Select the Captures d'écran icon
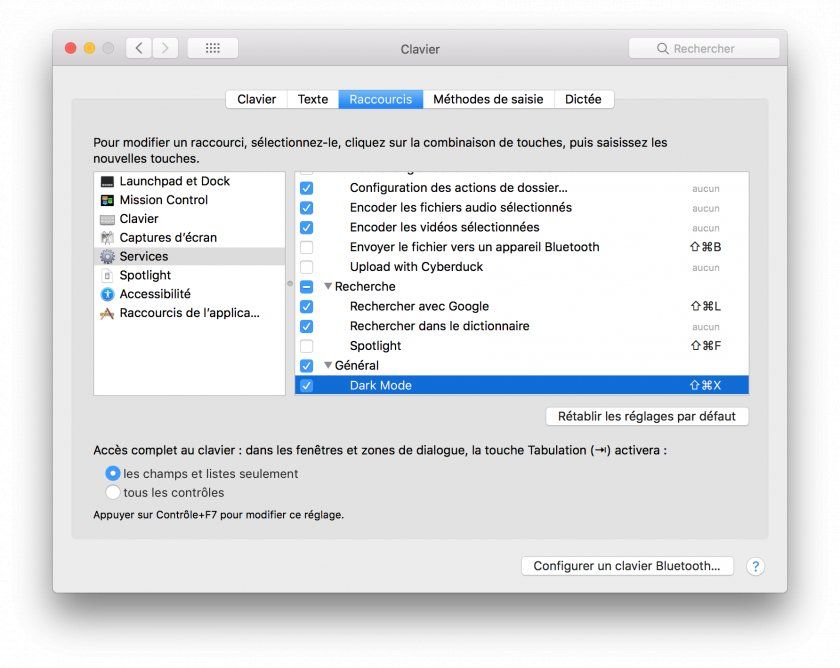 click(x=107, y=238)
